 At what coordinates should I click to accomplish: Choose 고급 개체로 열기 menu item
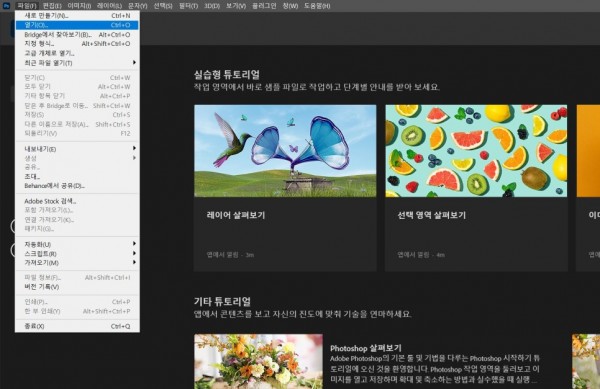click(x=77, y=53)
